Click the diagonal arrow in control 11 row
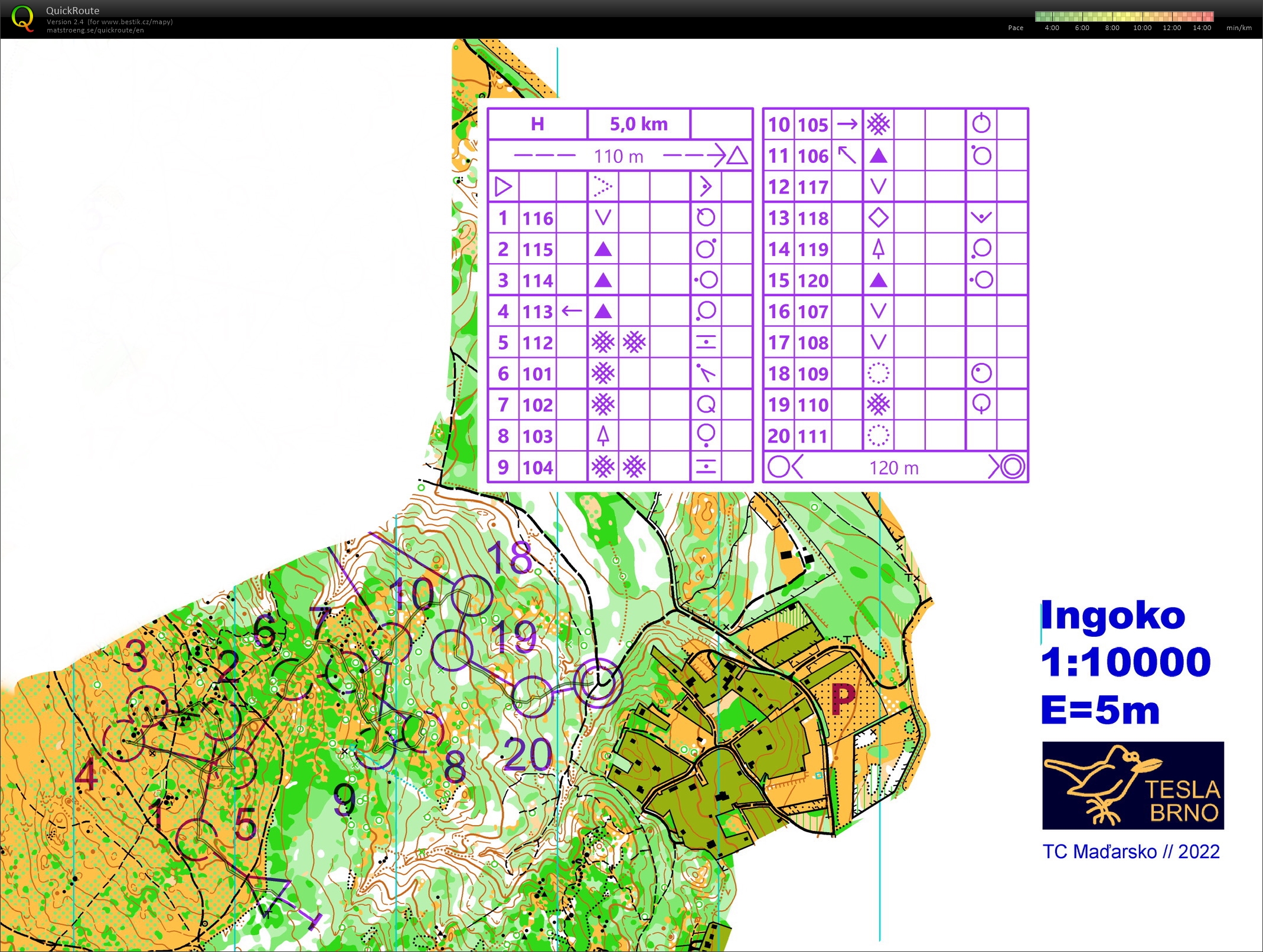Screen dimensions: 1263x952 tap(847, 156)
